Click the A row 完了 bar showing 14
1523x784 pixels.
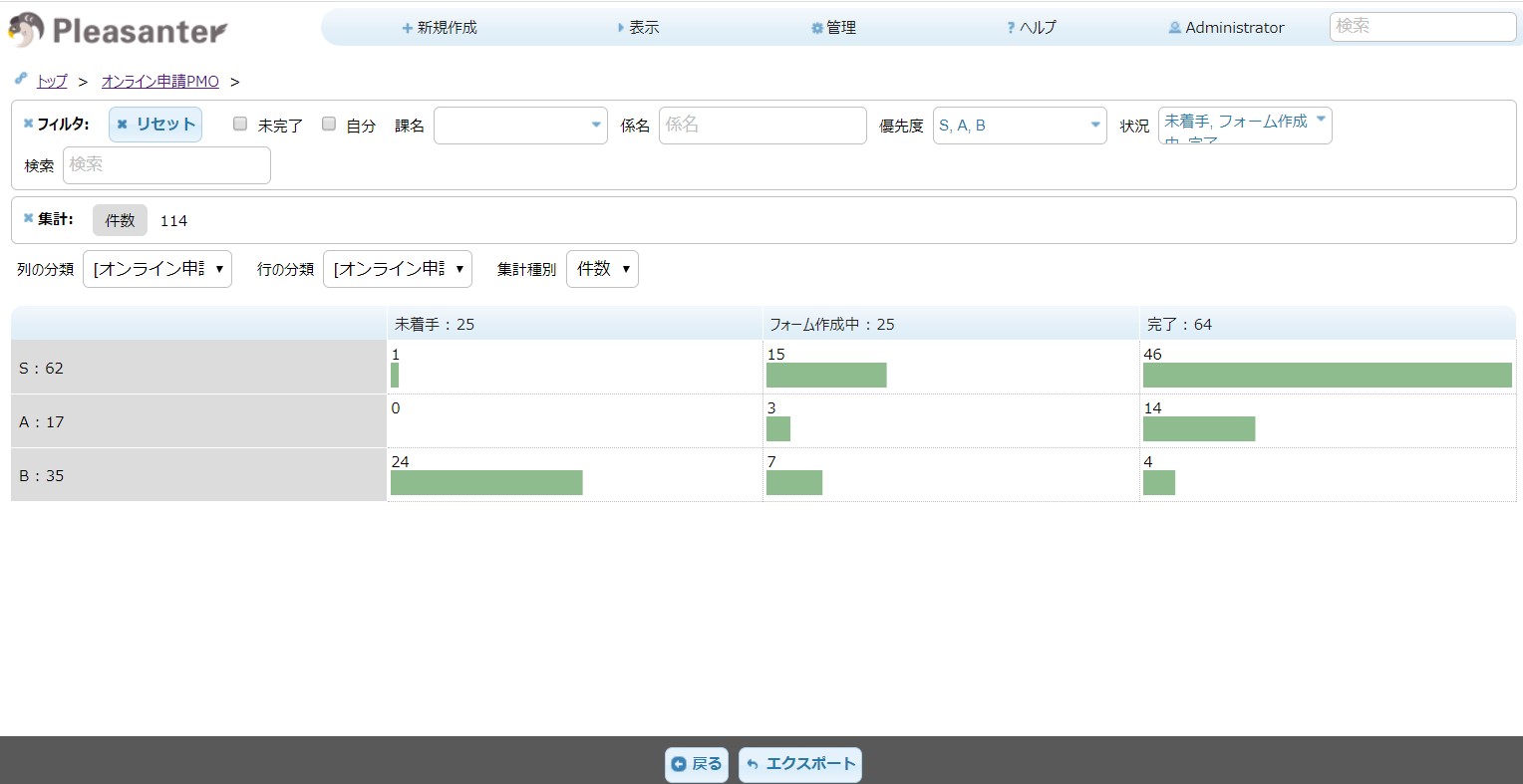[1199, 428]
